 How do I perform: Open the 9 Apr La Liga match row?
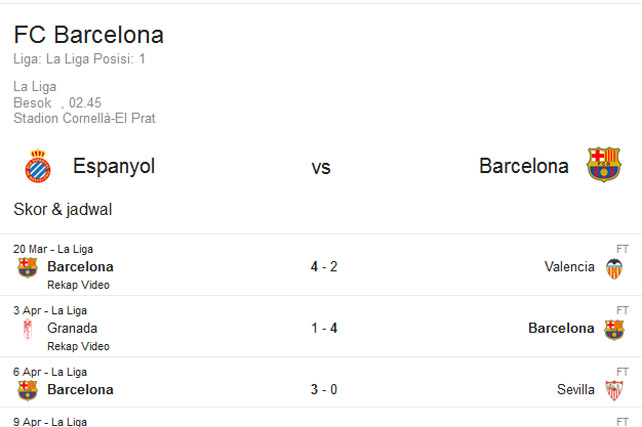(x=321, y=418)
